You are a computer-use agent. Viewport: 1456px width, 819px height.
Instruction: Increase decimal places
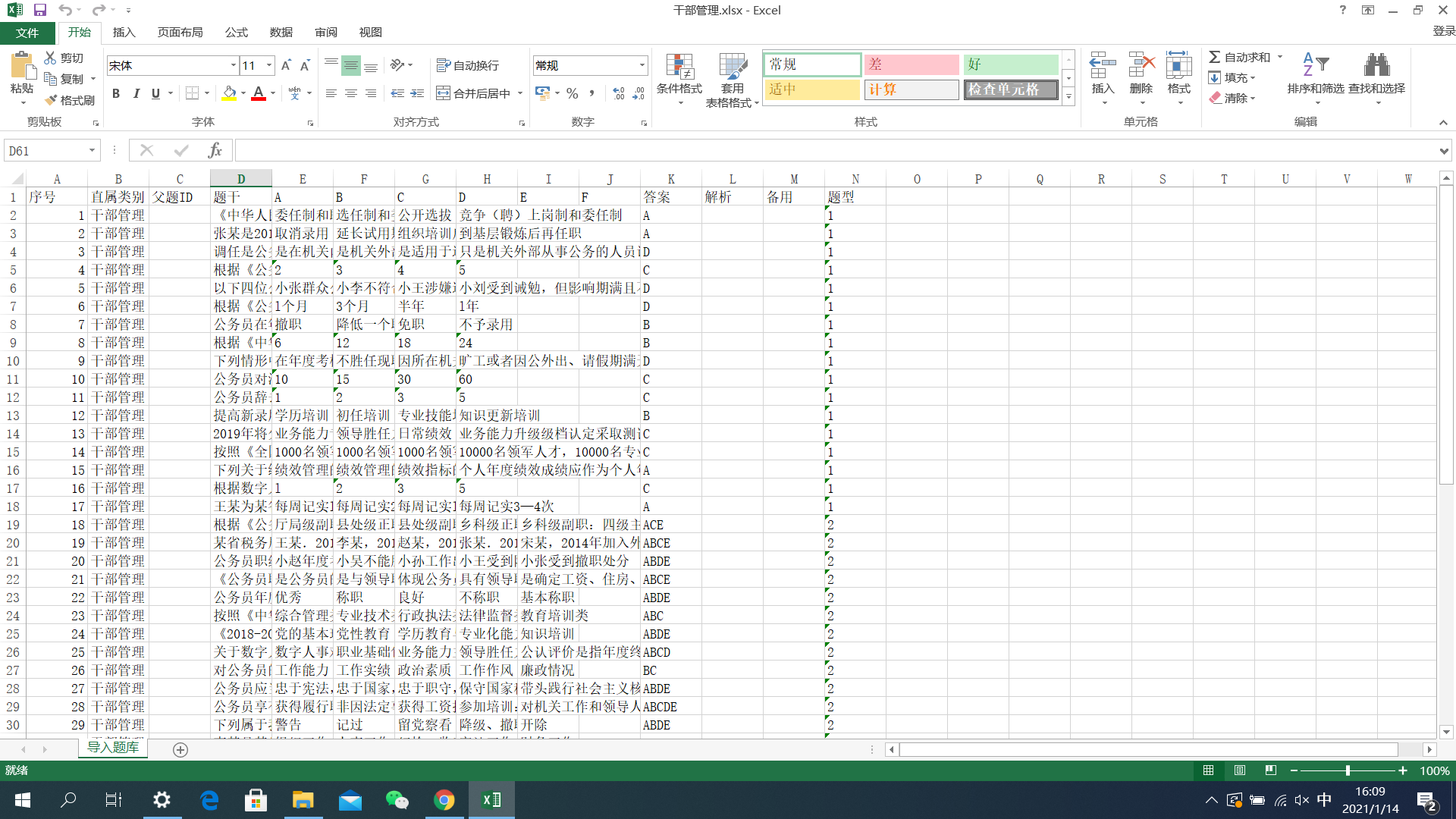619,93
